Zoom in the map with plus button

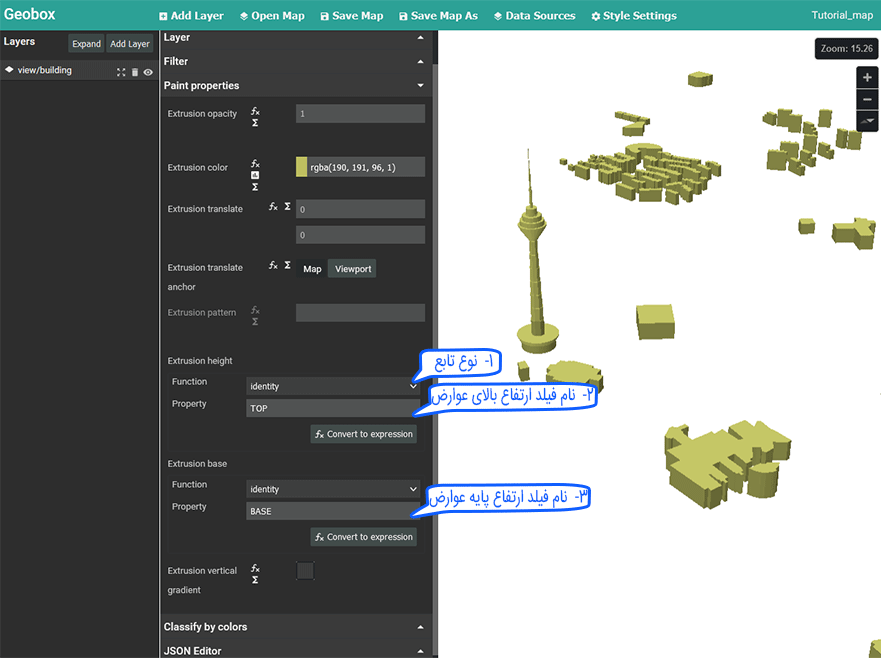pos(867,78)
